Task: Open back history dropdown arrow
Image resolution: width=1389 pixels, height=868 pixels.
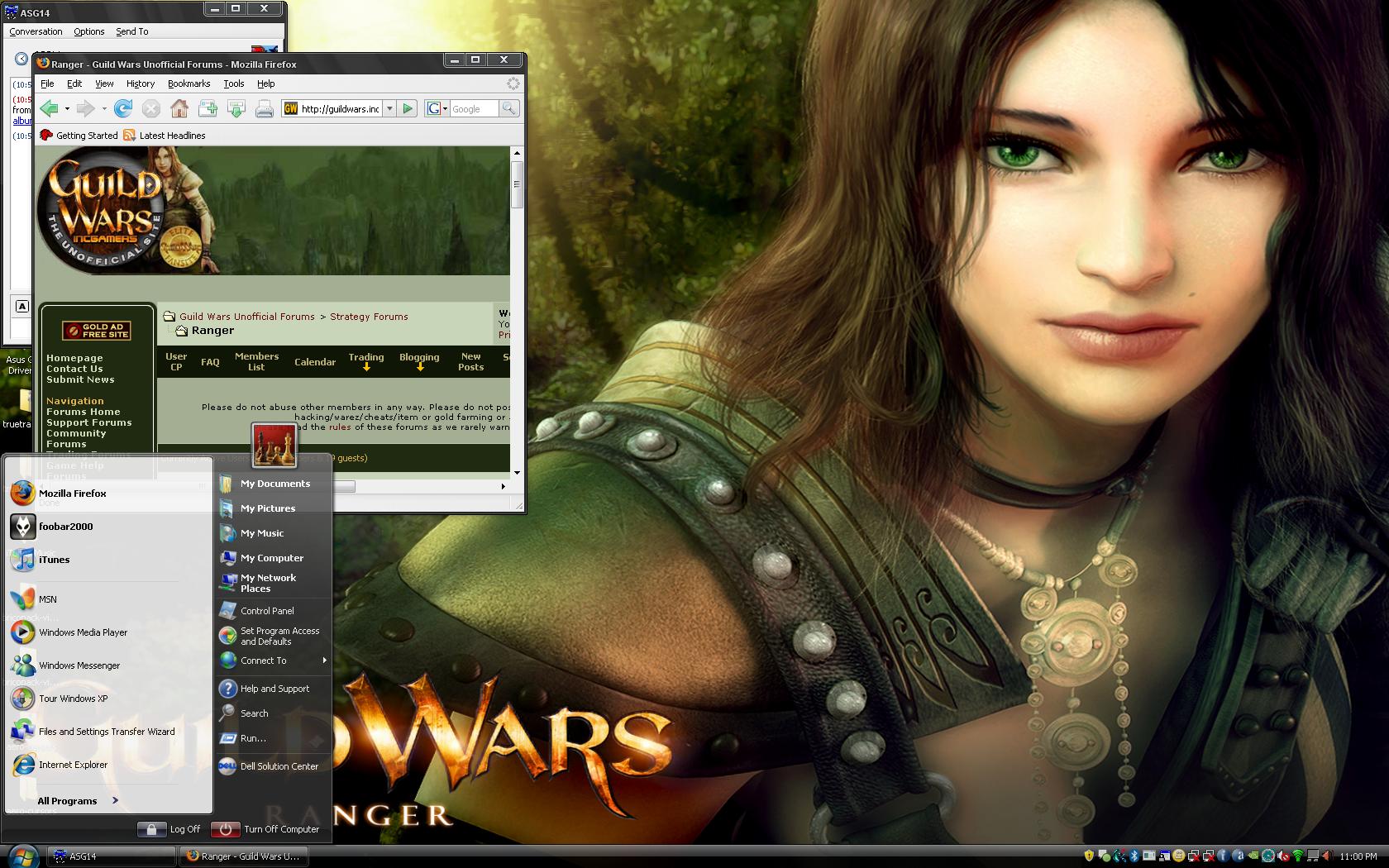Action: coord(67,108)
